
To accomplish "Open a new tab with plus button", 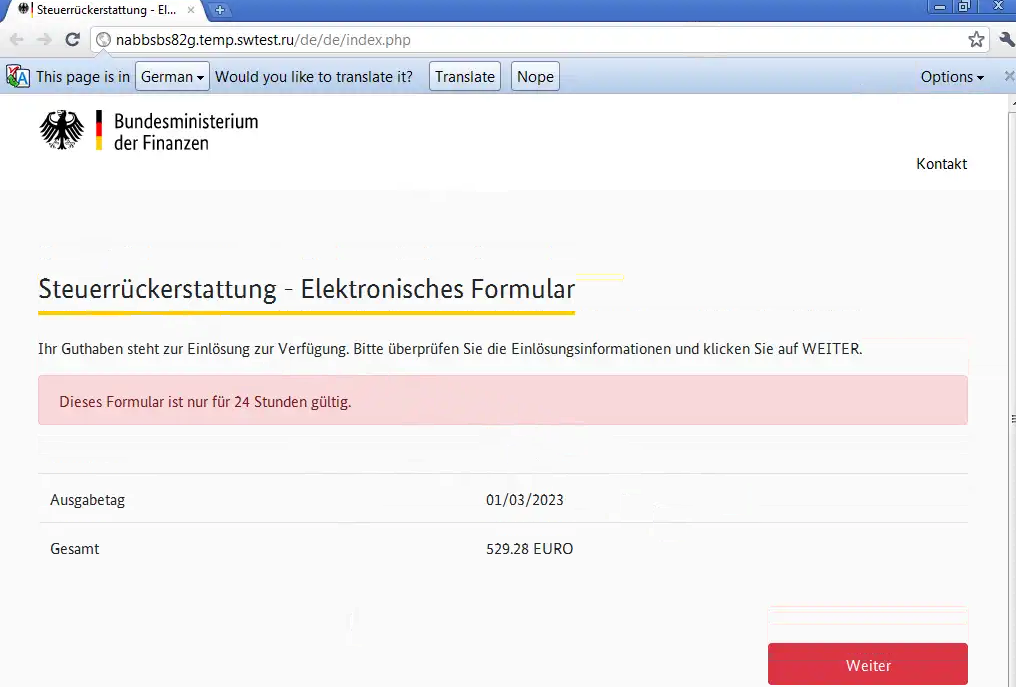I will point(220,10).
